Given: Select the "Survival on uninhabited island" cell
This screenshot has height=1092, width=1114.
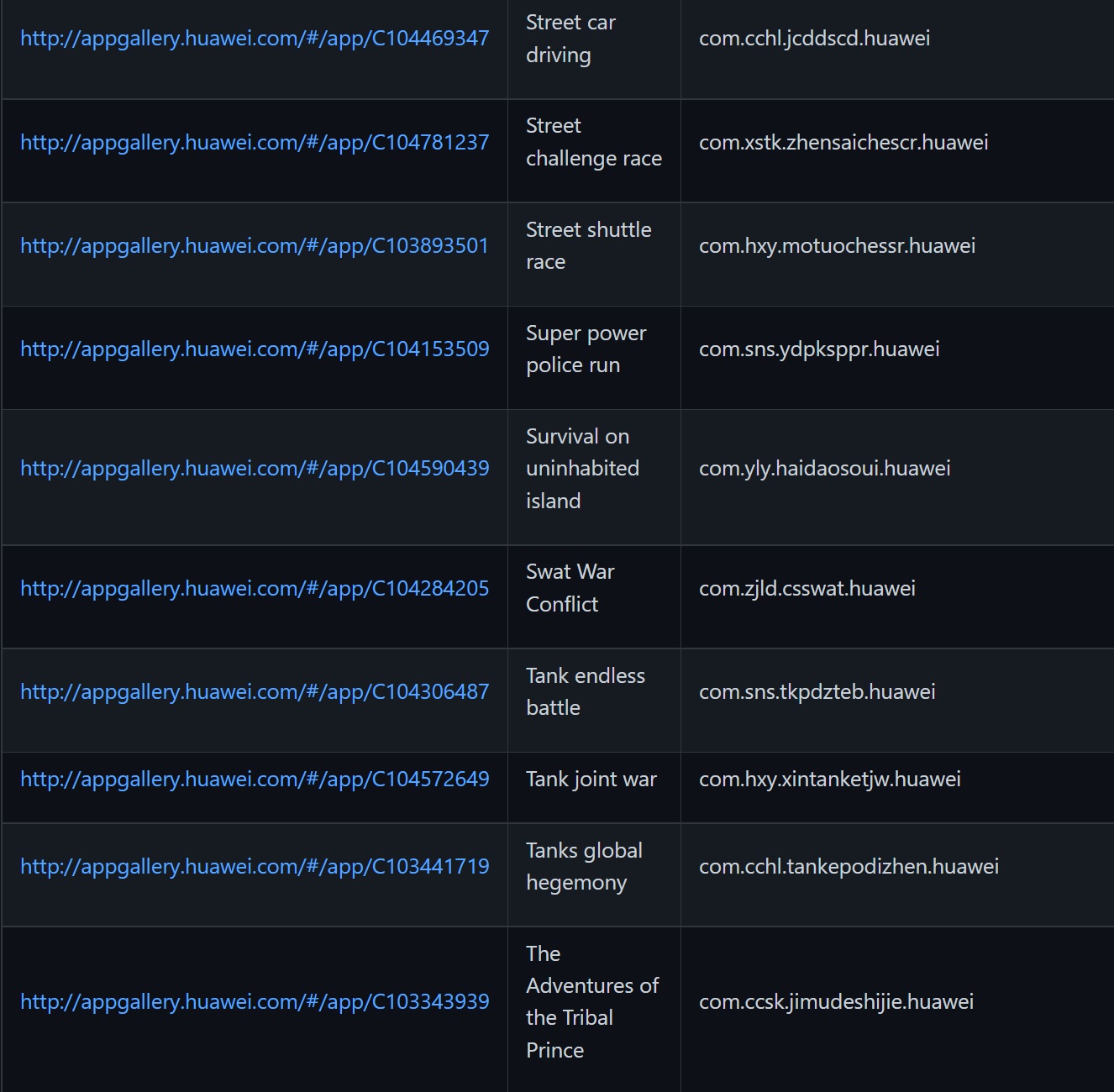Looking at the screenshot, I should pyautogui.click(x=582, y=469).
